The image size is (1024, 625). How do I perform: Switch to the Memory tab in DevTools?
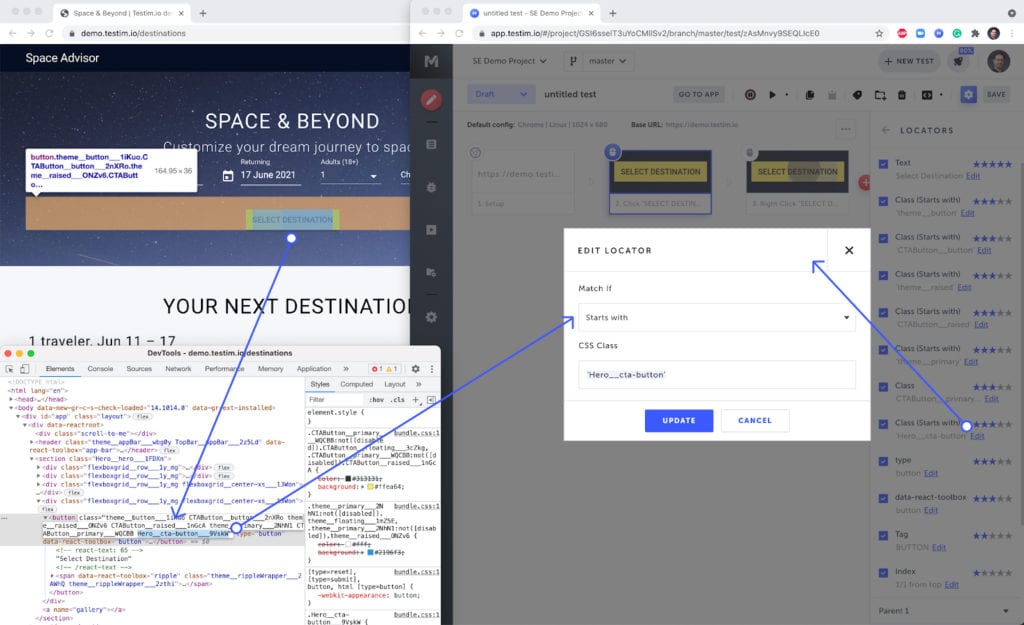point(270,369)
